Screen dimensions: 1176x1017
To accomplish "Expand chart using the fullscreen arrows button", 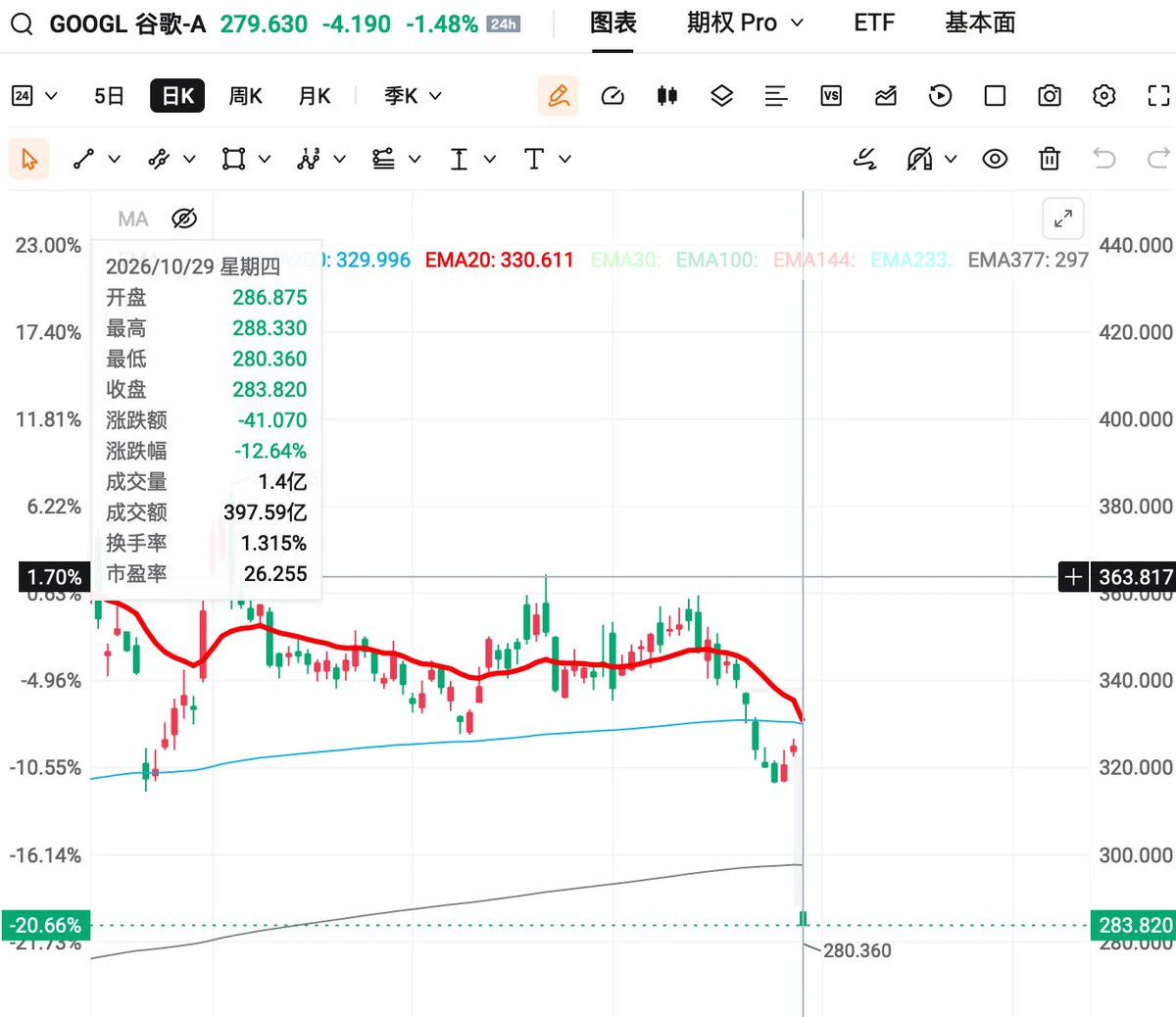I will tap(1063, 218).
